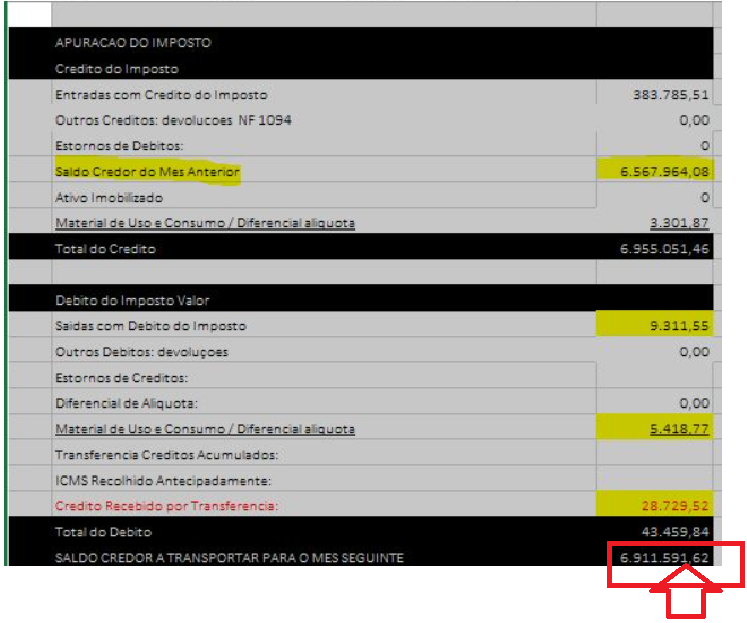Click the 'Estornos de Creditos:' label
747x623 pixels.
pos(121,378)
